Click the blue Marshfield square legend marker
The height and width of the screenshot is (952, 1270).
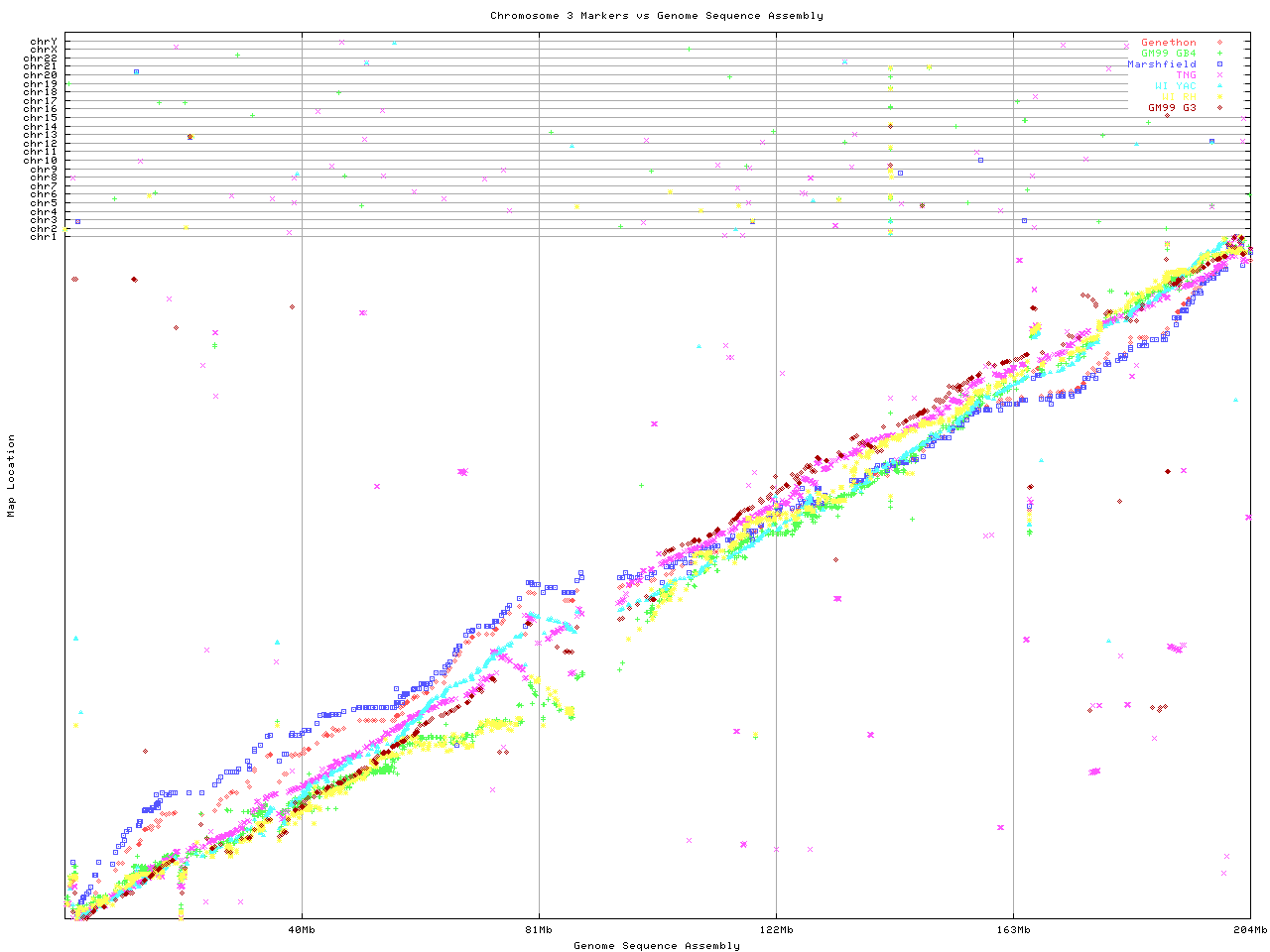point(1219,64)
